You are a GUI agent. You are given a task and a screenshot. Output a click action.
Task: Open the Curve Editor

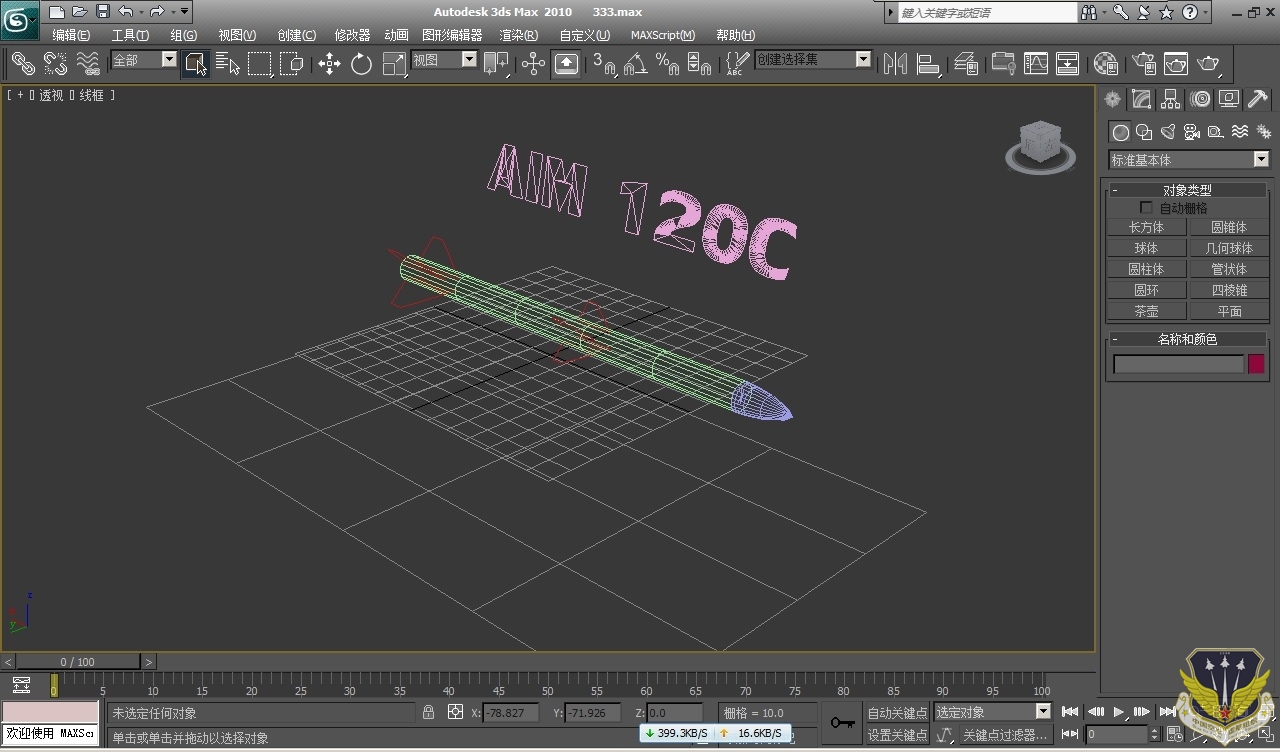(1035, 63)
